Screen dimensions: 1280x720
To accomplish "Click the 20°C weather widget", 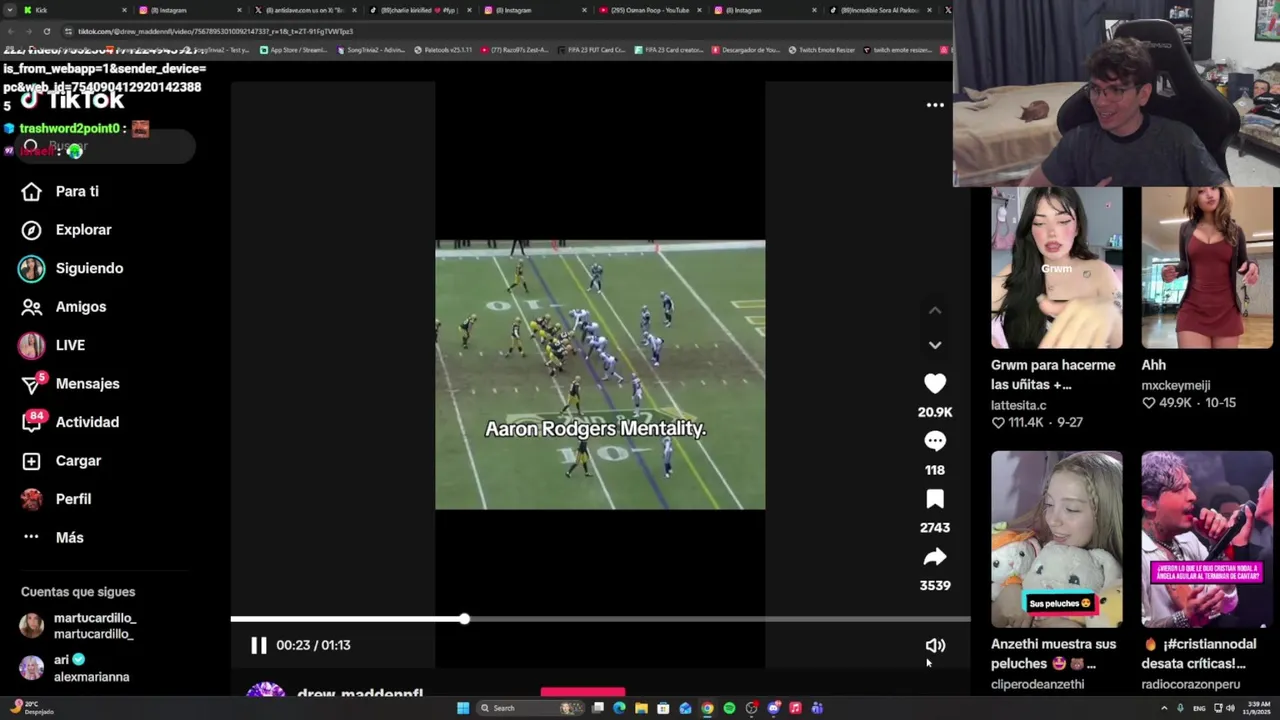I will click(x=30, y=708).
